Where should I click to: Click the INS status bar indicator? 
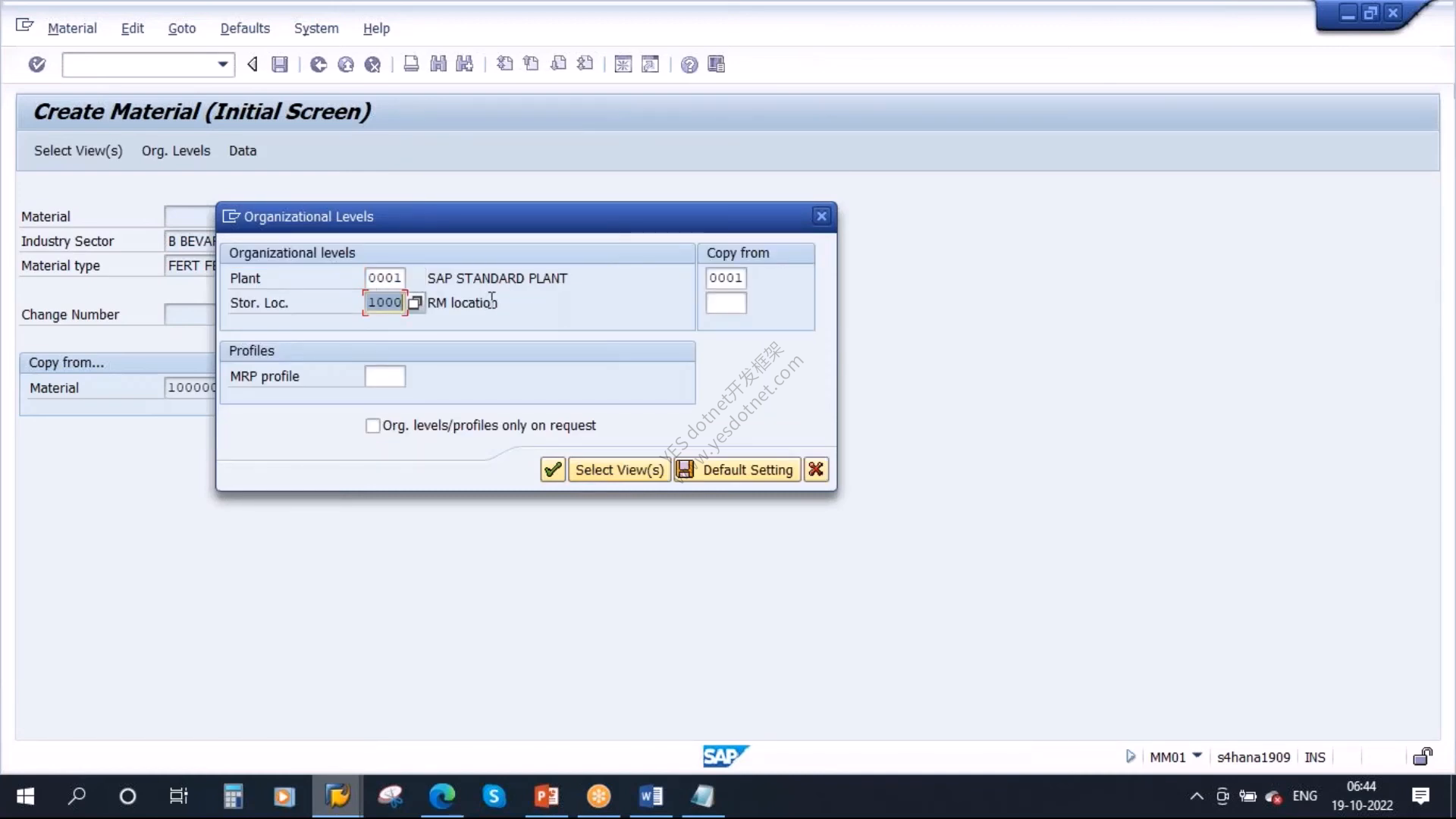click(1314, 758)
